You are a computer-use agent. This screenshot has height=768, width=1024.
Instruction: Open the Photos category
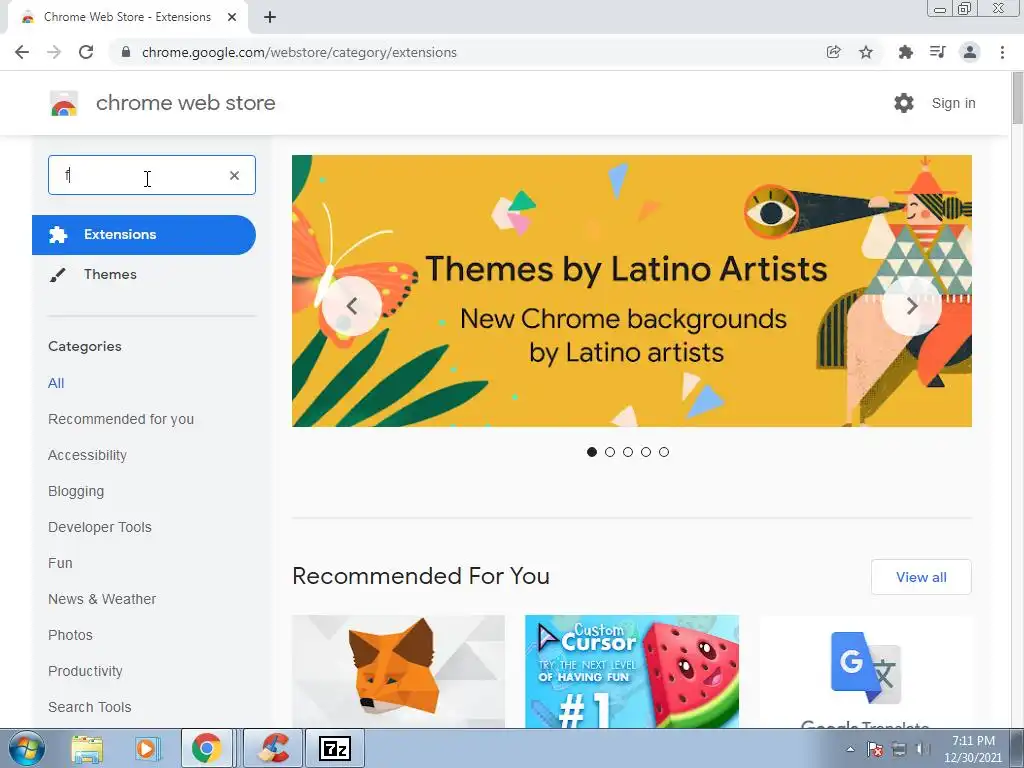[x=71, y=635]
